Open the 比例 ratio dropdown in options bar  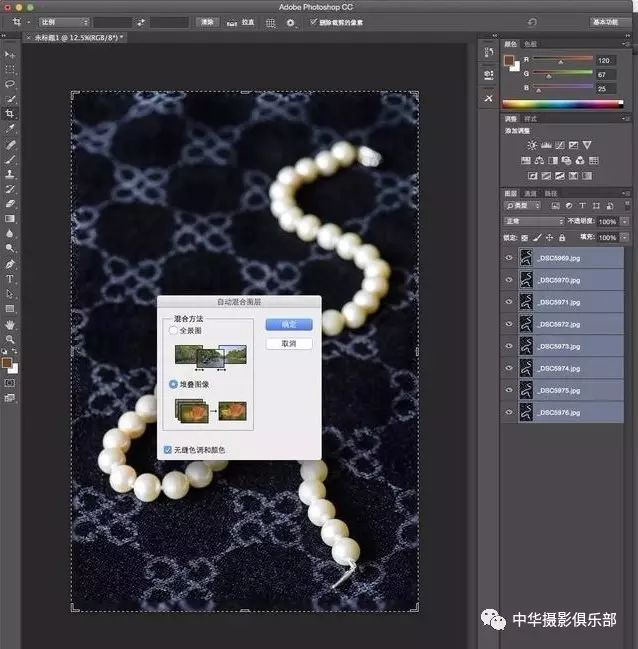[x=64, y=21]
